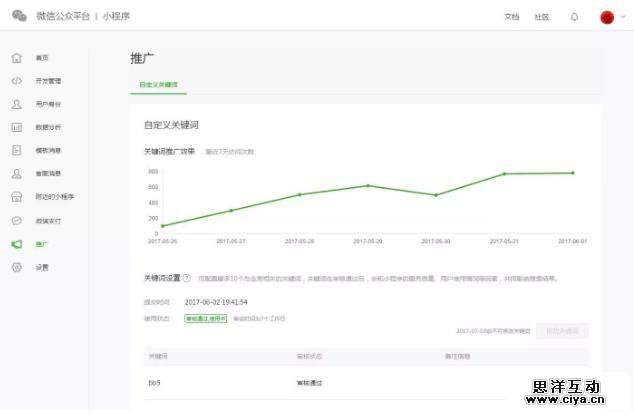
Task: Open the 文档 link in top bar
Action: 511,17
